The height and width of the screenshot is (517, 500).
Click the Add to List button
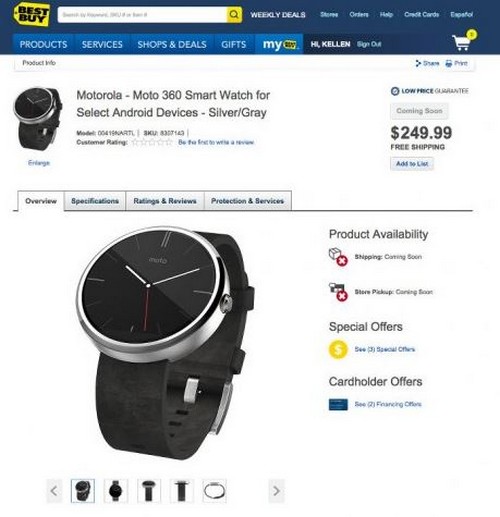point(412,164)
